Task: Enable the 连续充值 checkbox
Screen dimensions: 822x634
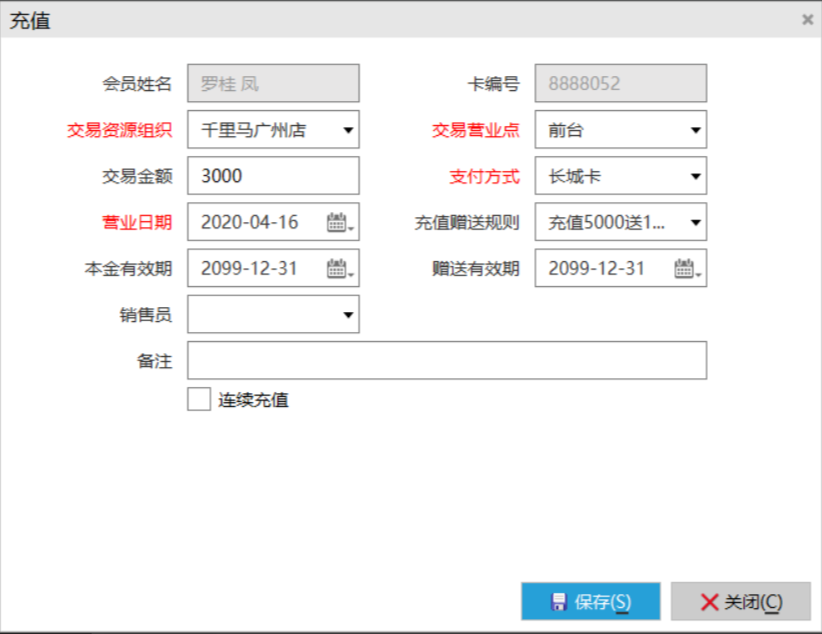Action: pos(199,400)
